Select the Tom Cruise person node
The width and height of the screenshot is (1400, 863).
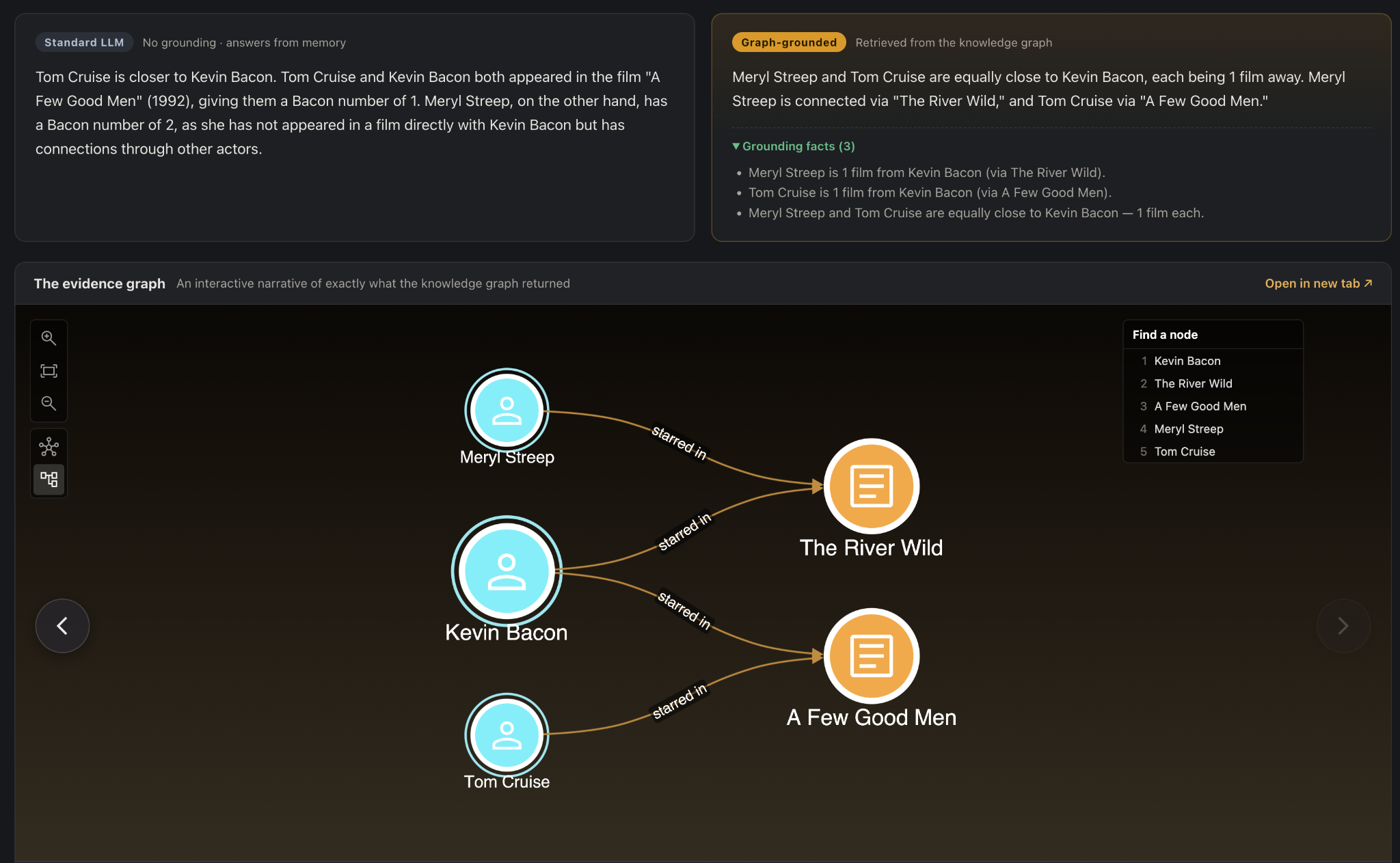click(x=507, y=735)
